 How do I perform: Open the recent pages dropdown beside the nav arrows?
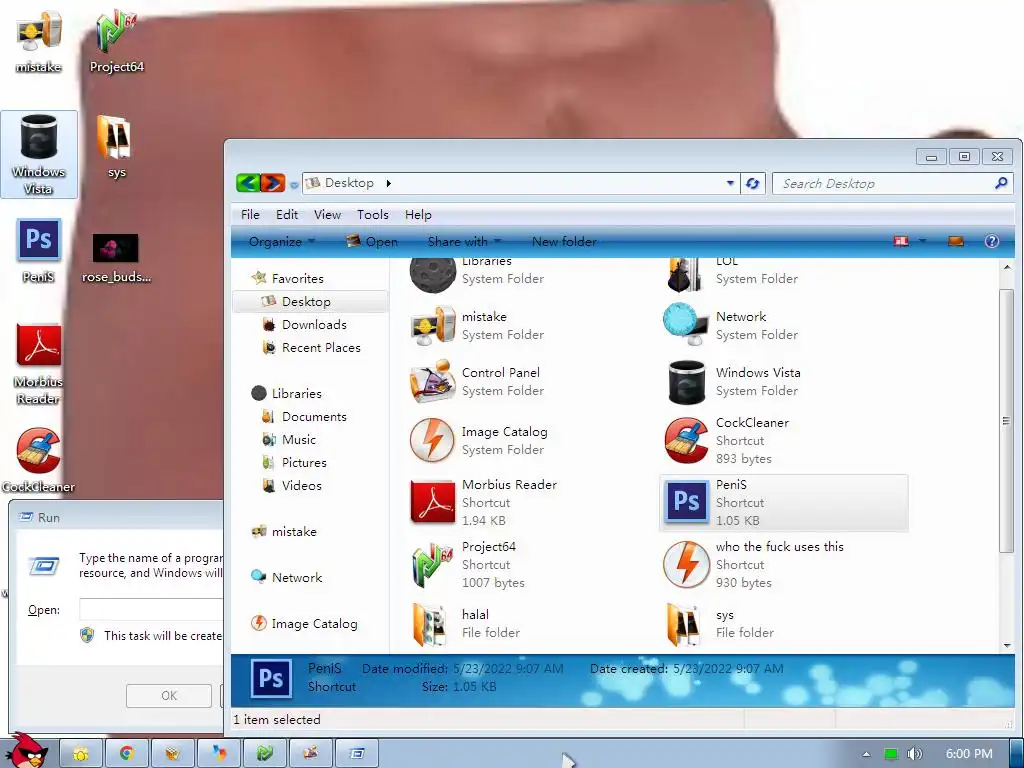(294, 185)
